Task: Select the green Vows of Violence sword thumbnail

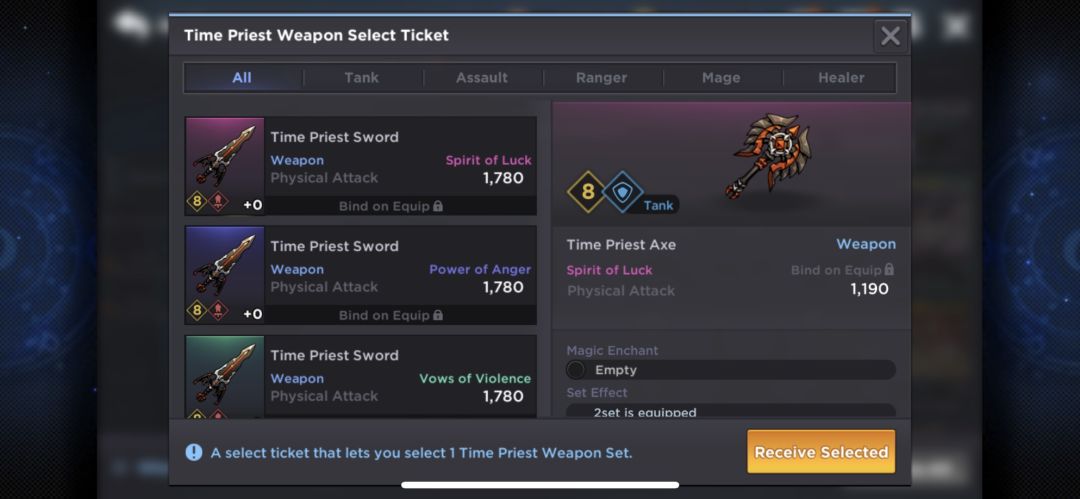Action: (x=225, y=376)
